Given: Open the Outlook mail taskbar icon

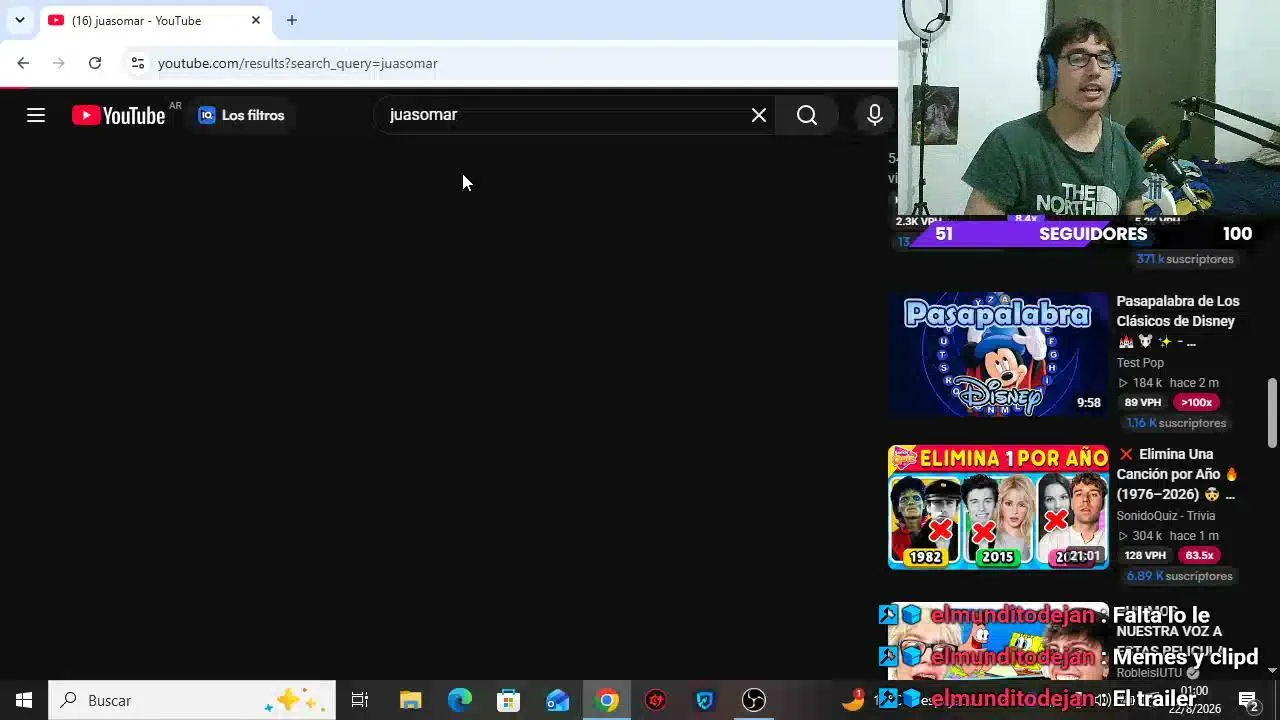Looking at the screenshot, I should tap(557, 700).
